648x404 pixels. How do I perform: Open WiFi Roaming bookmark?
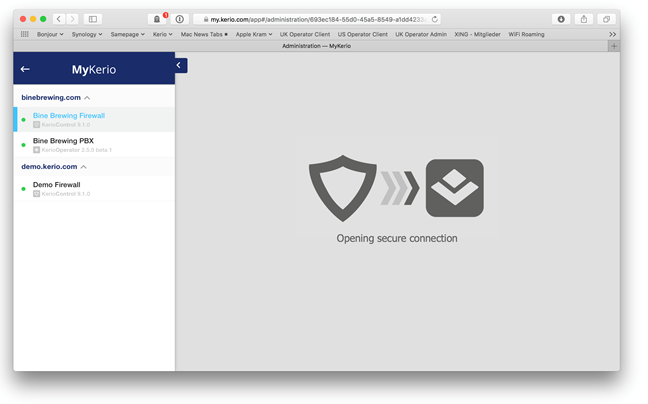pyautogui.click(x=526, y=34)
